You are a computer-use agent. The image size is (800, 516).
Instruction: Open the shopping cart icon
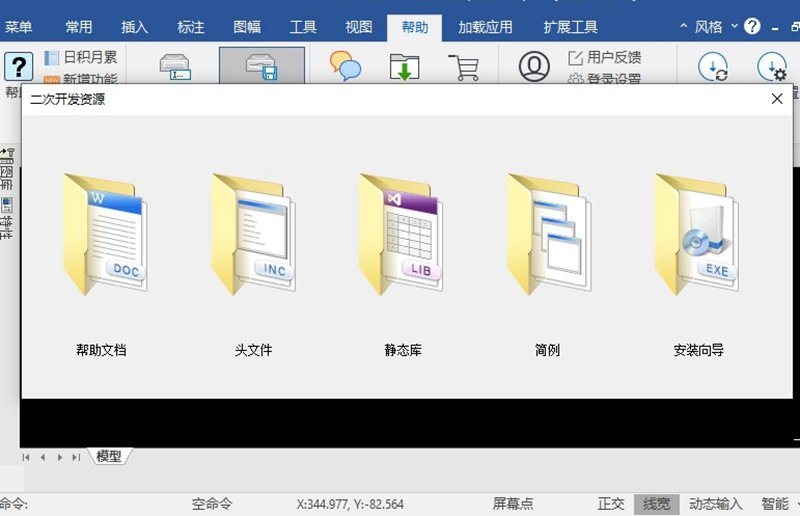(464, 67)
